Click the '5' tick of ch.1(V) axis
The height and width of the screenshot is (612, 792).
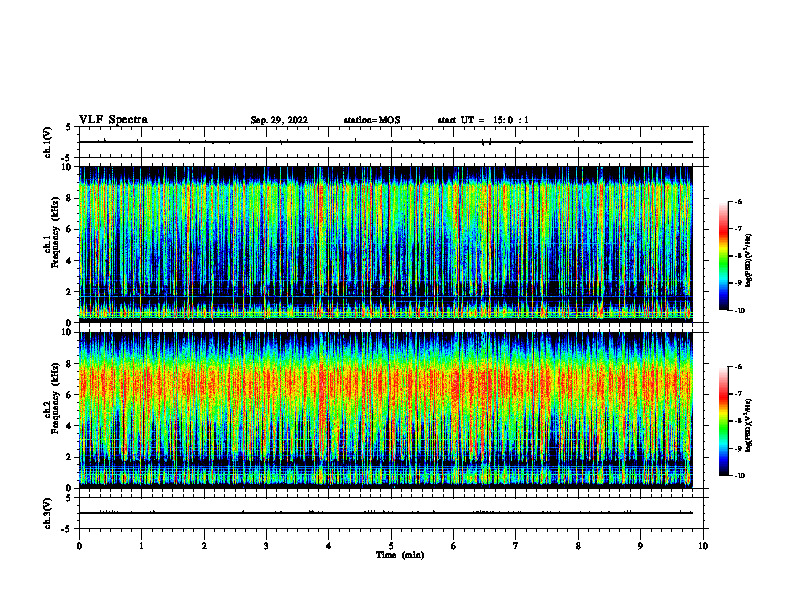(x=70, y=127)
